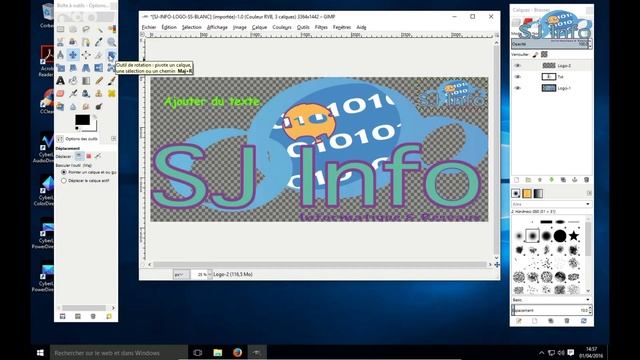Click the black foreground color swatch
The height and width of the screenshot is (360, 640).
tap(82, 120)
